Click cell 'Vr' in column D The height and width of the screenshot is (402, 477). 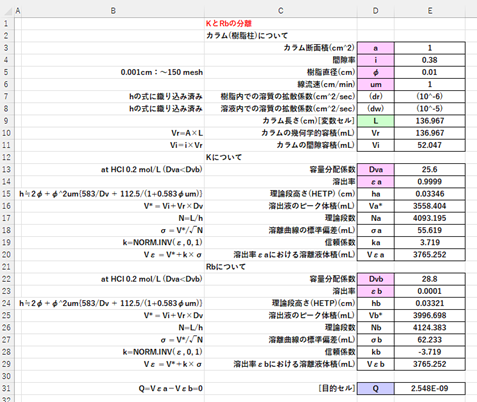[376, 133]
